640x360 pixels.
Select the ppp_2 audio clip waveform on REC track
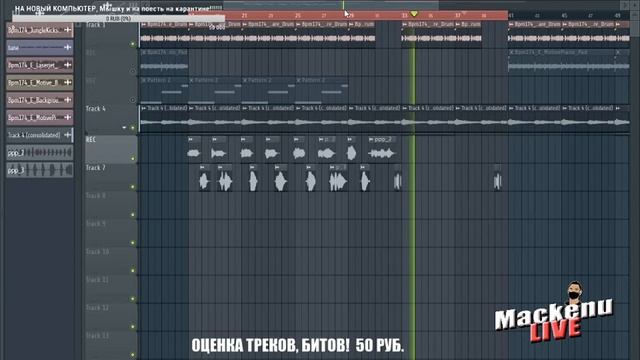[x=382, y=153]
